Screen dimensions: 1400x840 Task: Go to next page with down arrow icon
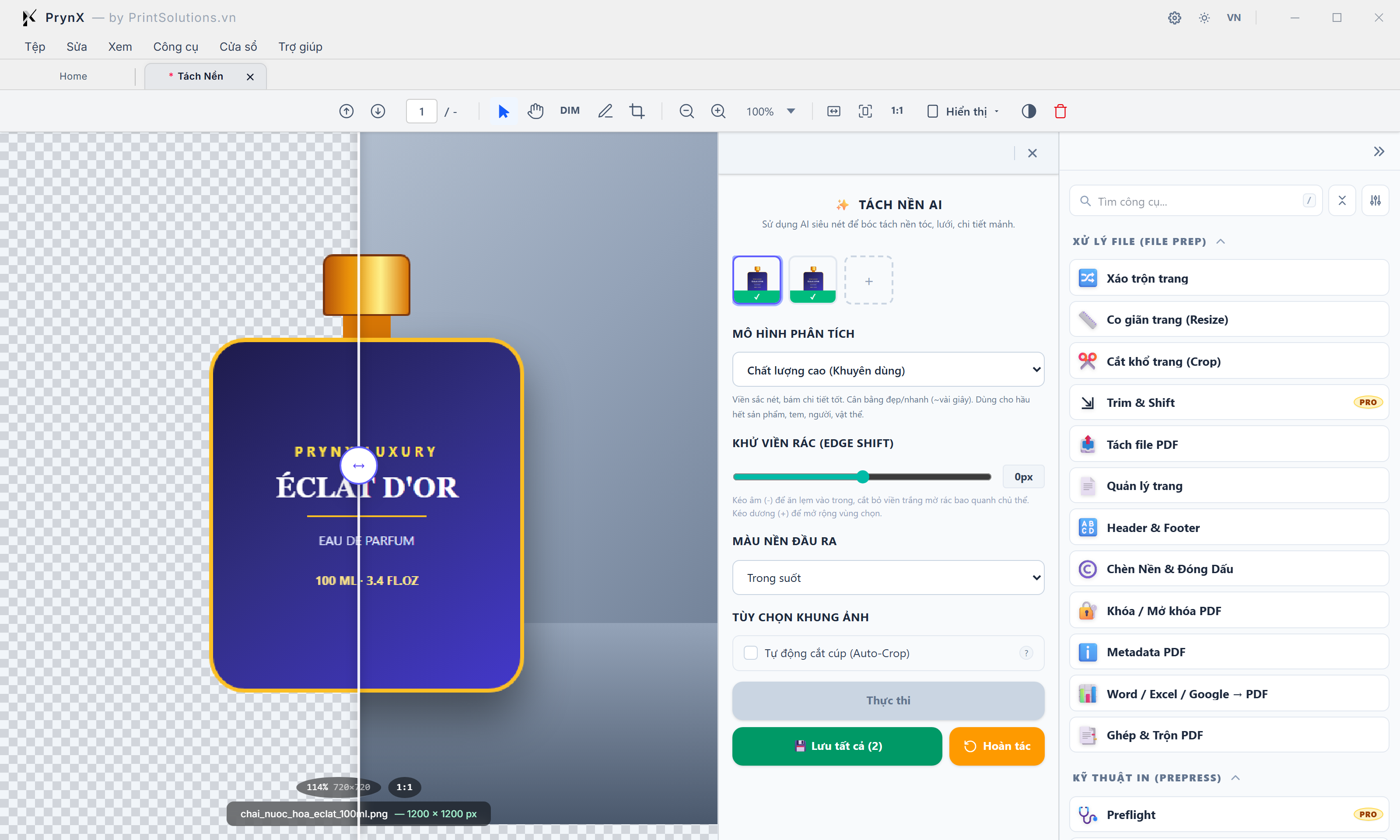coord(378,111)
